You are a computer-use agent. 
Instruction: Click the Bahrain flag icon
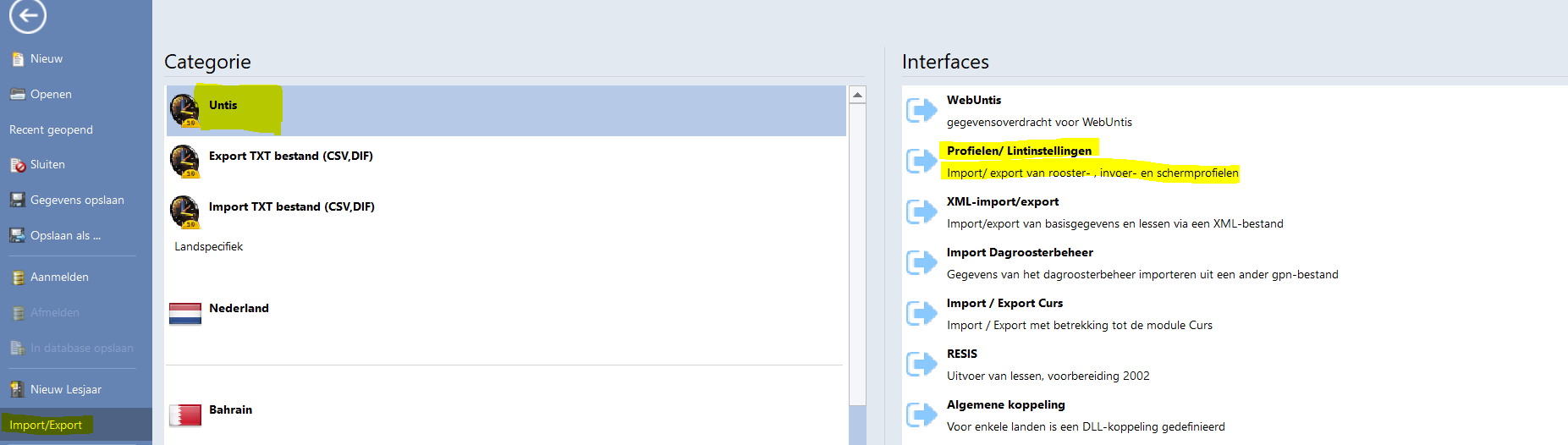click(x=185, y=415)
